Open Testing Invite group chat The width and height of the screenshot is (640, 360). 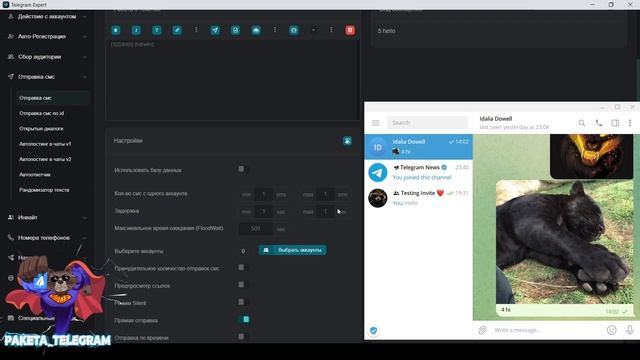pyautogui.click(x=418, y=198)
